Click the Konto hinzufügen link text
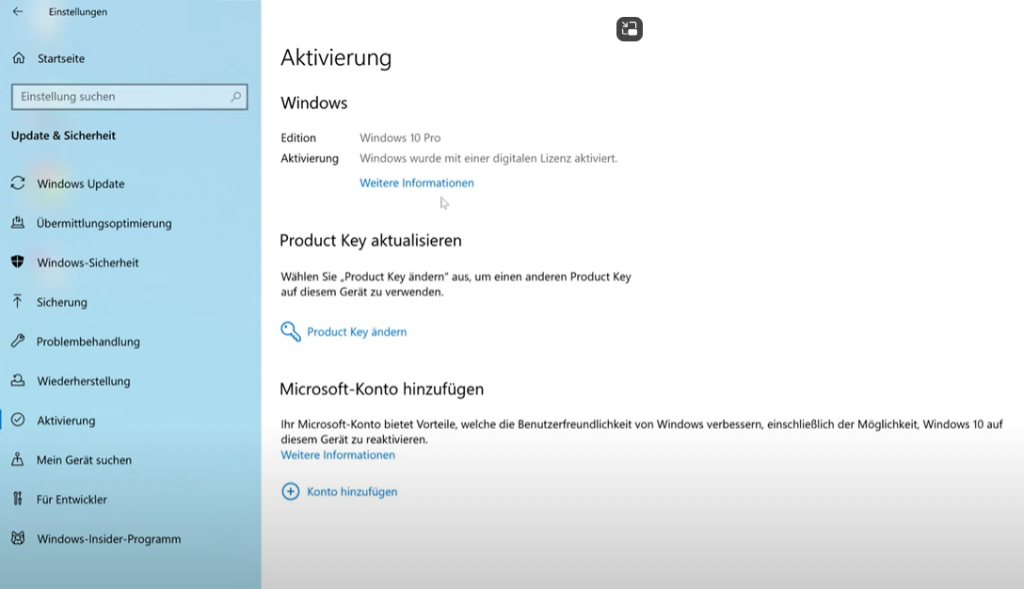Image resolution: width=1024 pixels, height=589 pixels. [352, 492]
